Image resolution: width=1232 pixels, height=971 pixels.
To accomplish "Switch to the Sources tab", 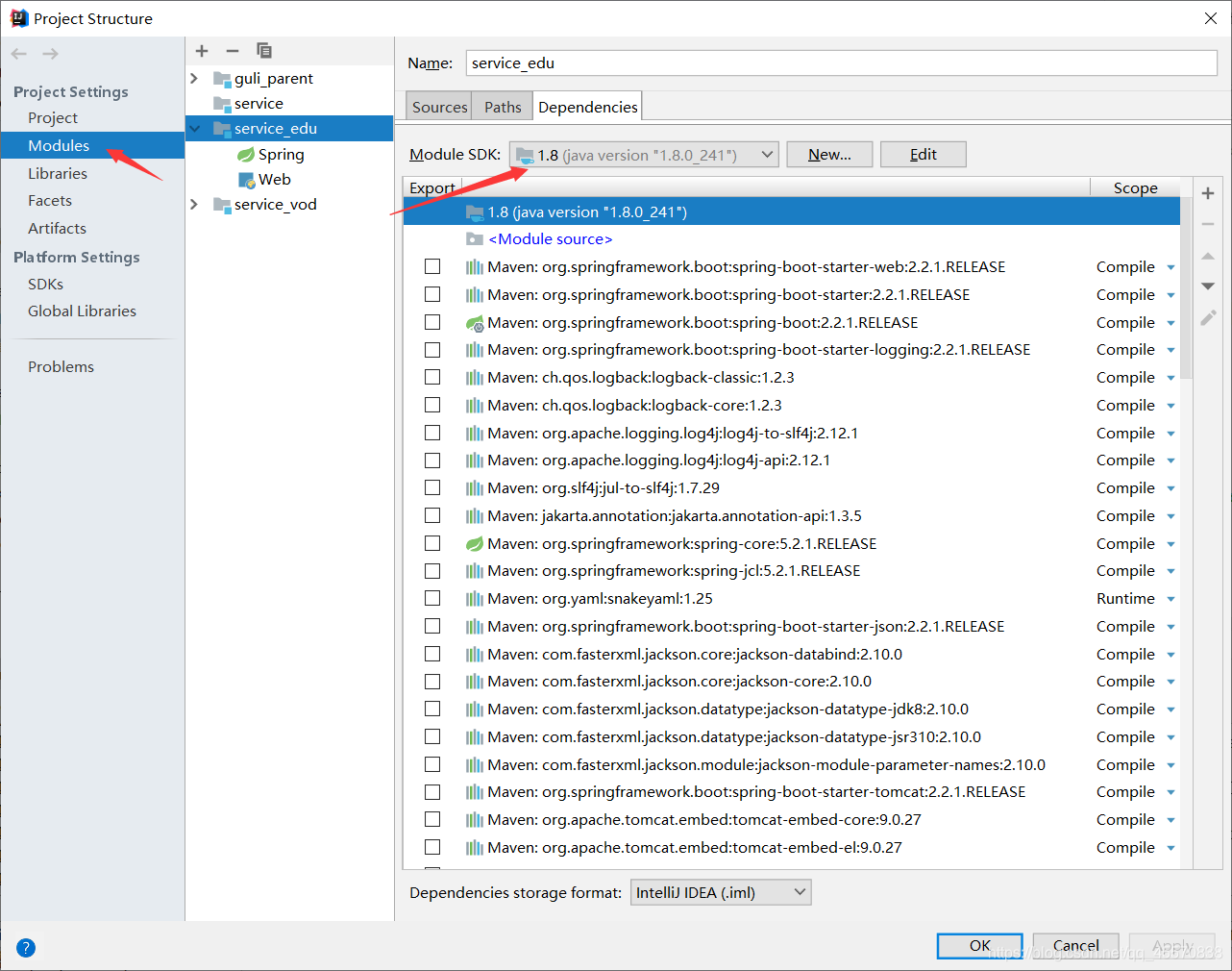I will click(438, 106).
